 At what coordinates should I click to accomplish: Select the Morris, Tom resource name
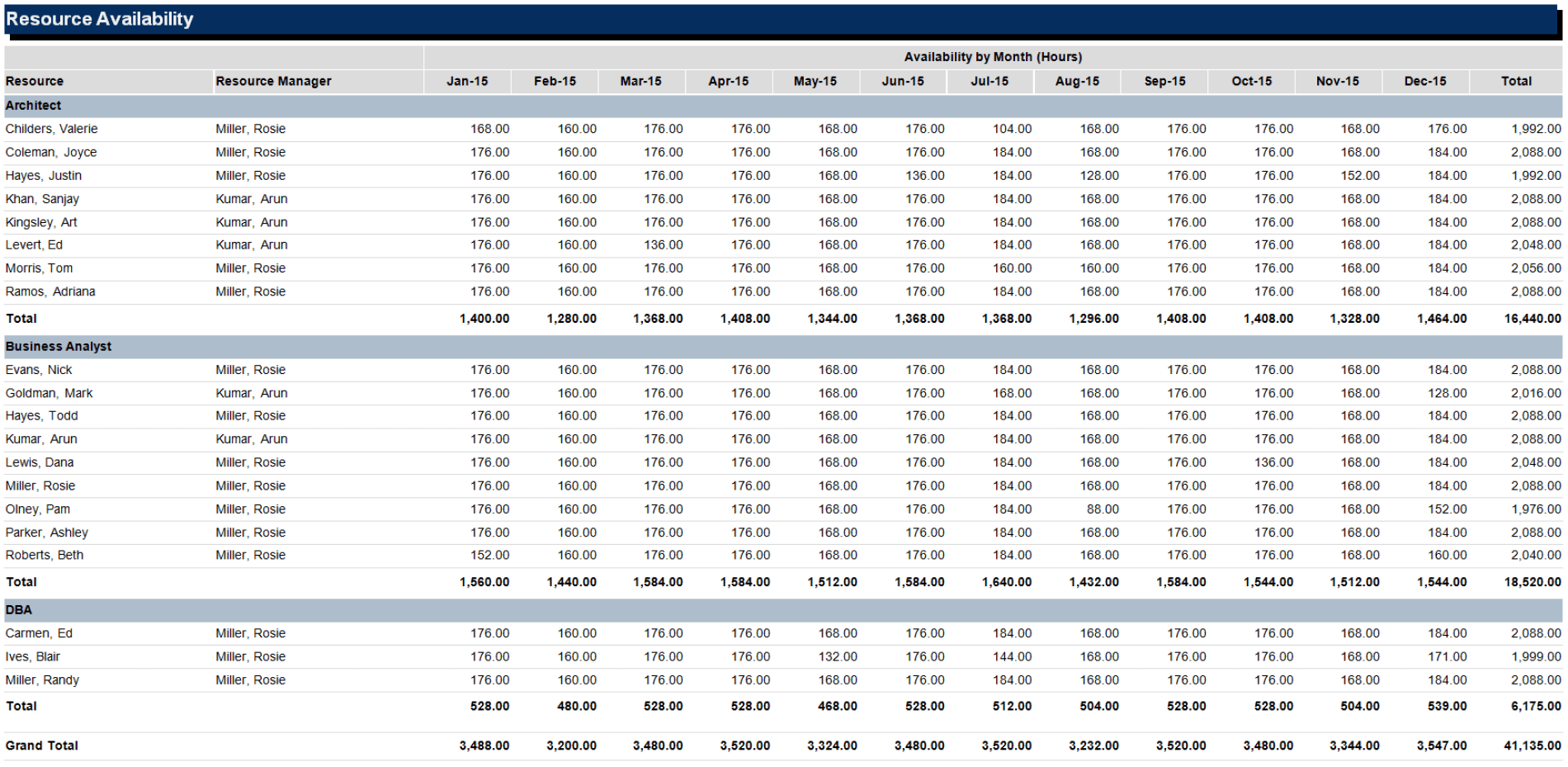pyautogui.click(x=39, y=268)
